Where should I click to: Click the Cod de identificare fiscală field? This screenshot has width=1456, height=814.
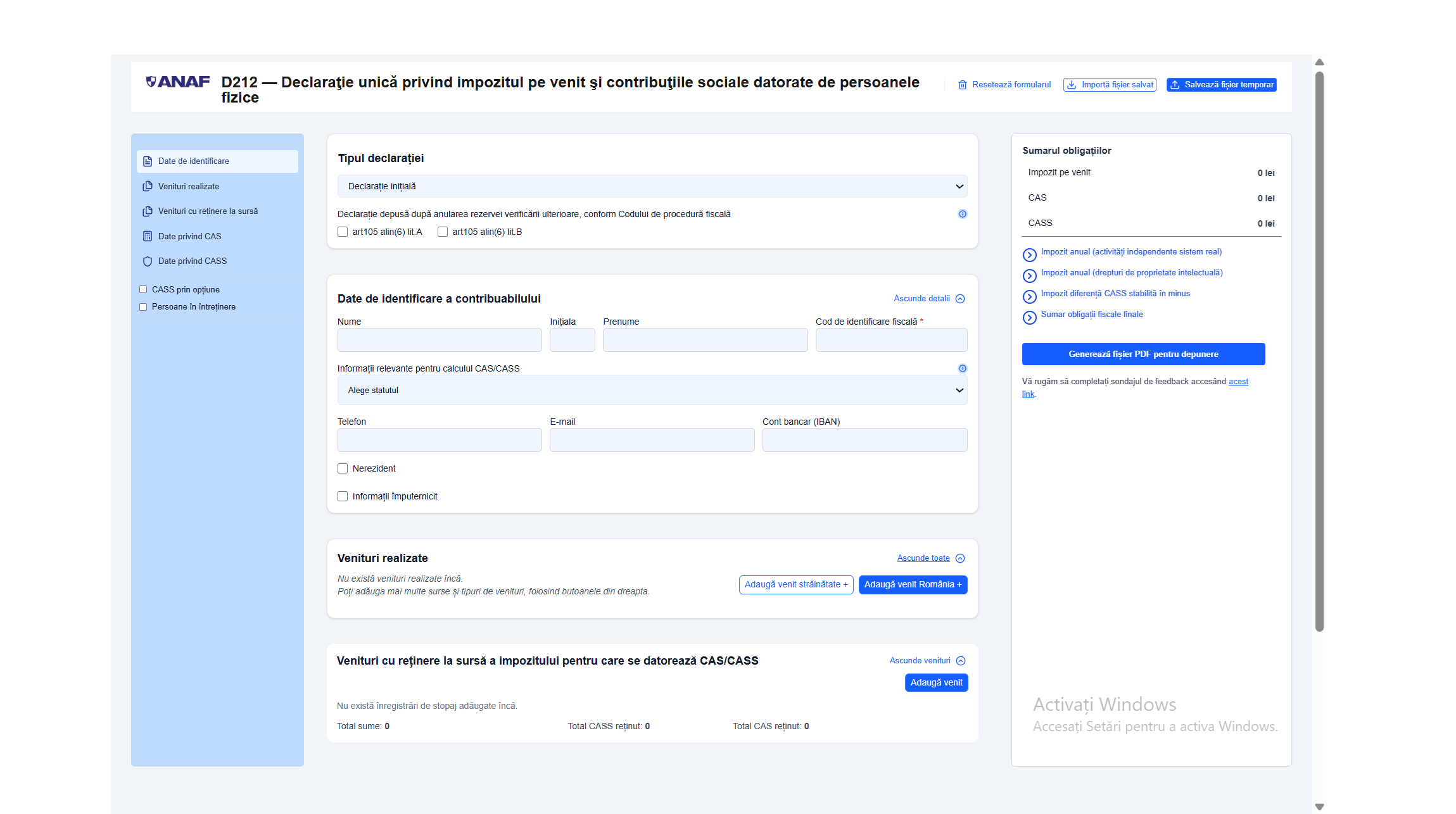[x=890, y=340]
